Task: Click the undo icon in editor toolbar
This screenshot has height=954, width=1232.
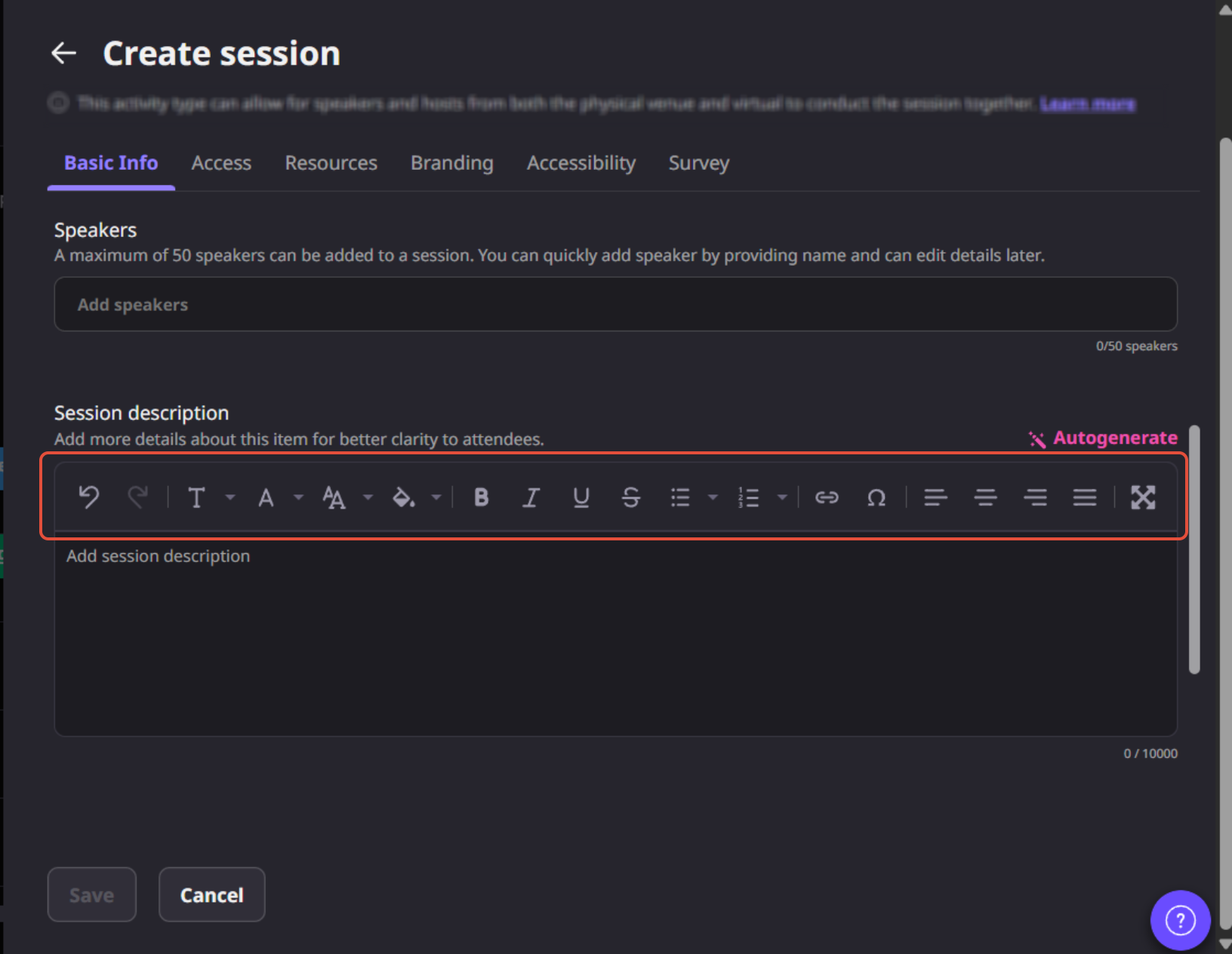Action: coord(89,497)
